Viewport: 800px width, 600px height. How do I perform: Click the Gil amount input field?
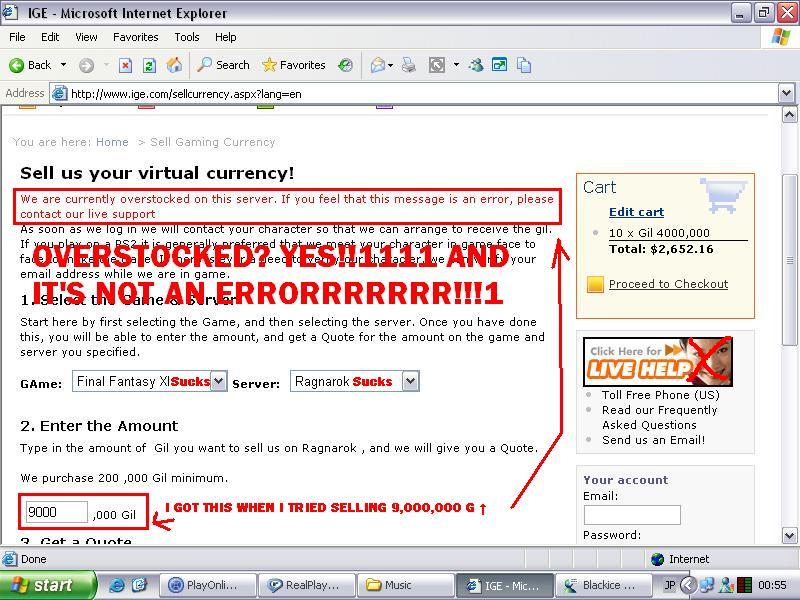click(x=57, y=512)
